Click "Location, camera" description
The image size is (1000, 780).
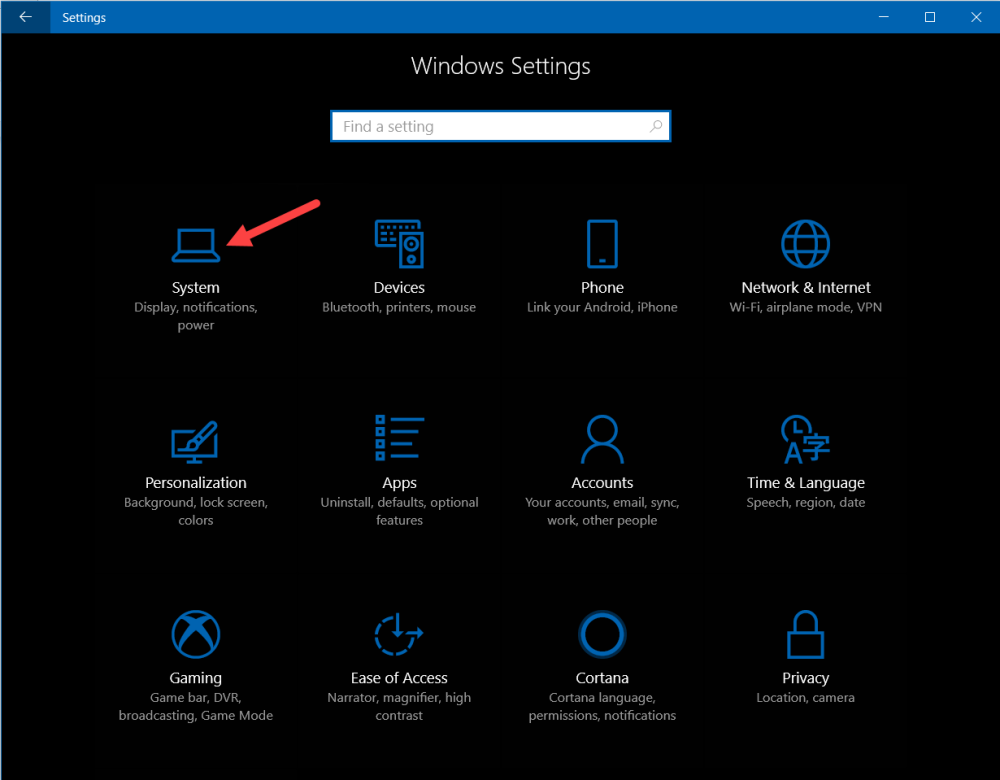(805, 698)
